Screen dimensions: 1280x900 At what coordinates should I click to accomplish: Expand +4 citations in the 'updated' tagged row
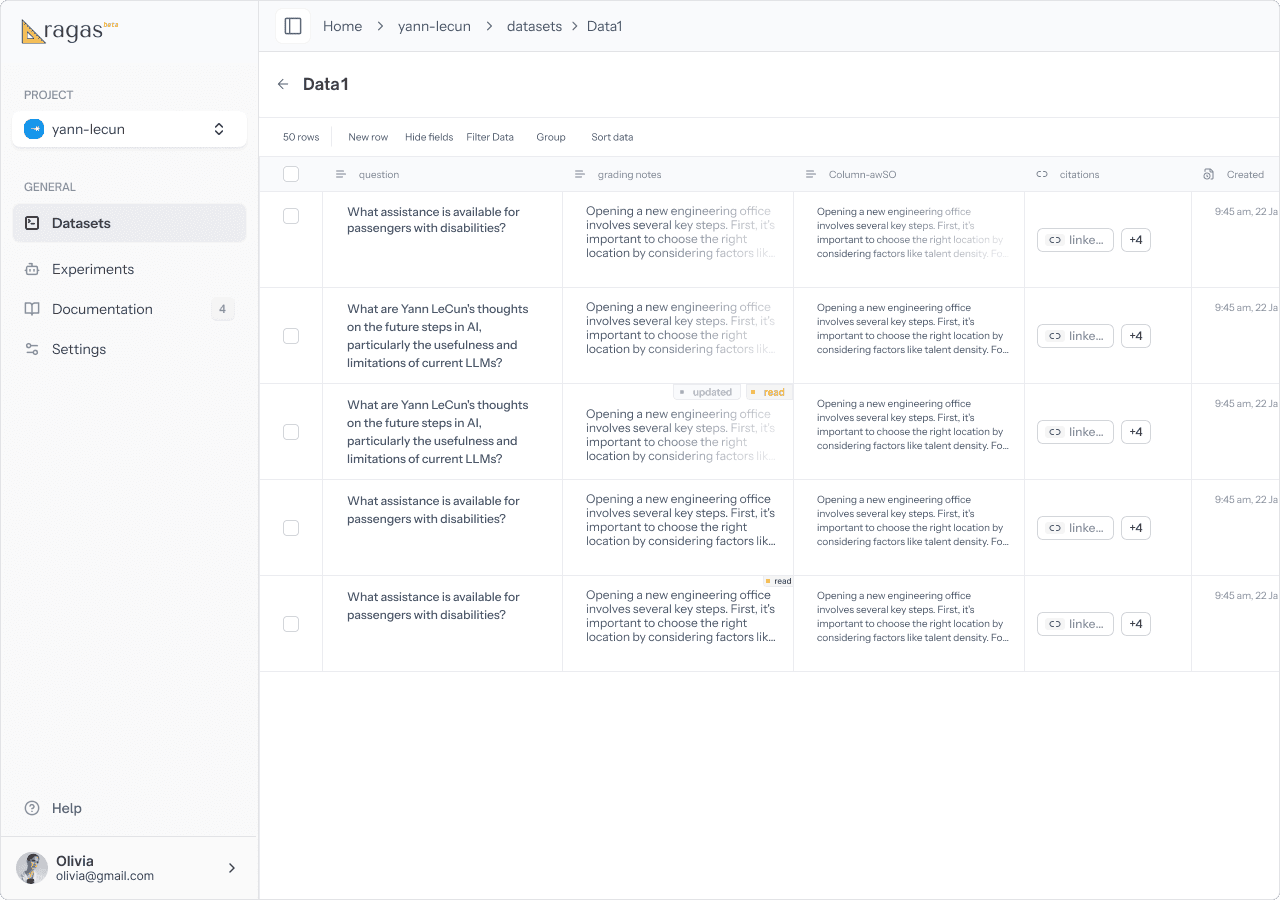click(1136, 432)
